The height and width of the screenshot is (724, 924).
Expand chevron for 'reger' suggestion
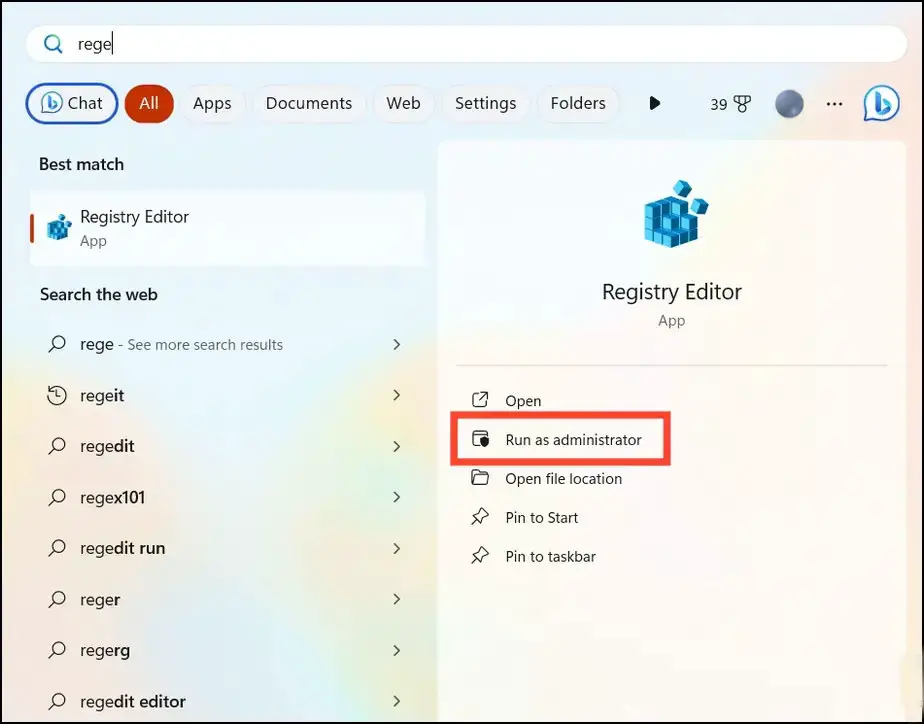pyautogui.click(x=397, y=599)
